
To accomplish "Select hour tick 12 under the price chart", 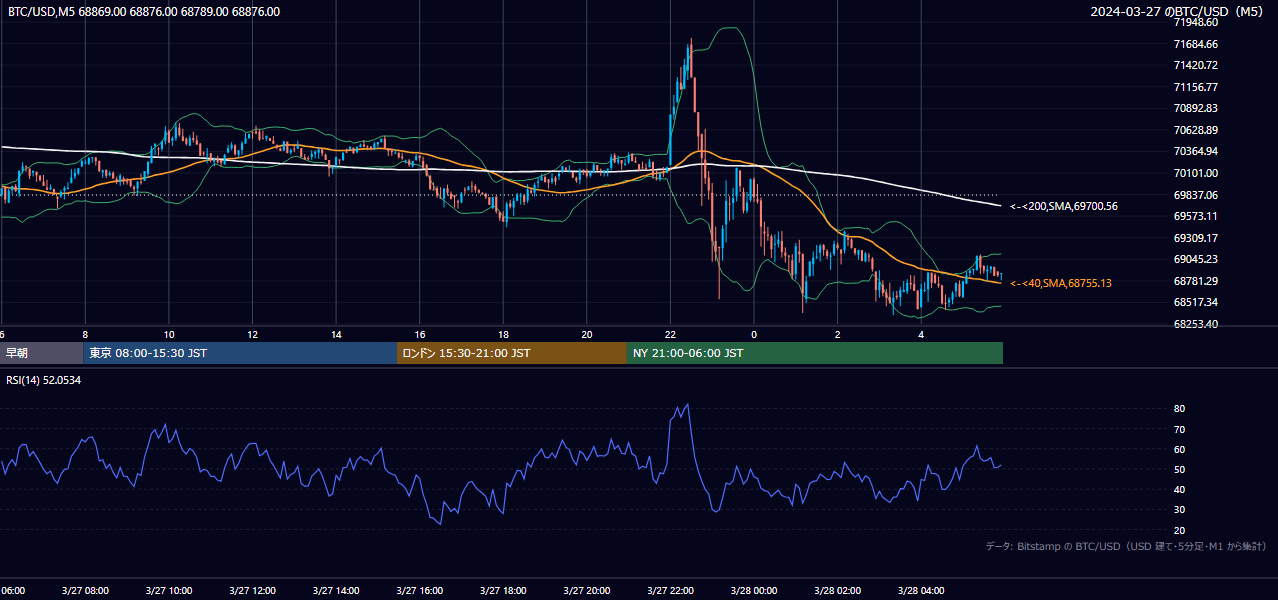I will [253, 334].
